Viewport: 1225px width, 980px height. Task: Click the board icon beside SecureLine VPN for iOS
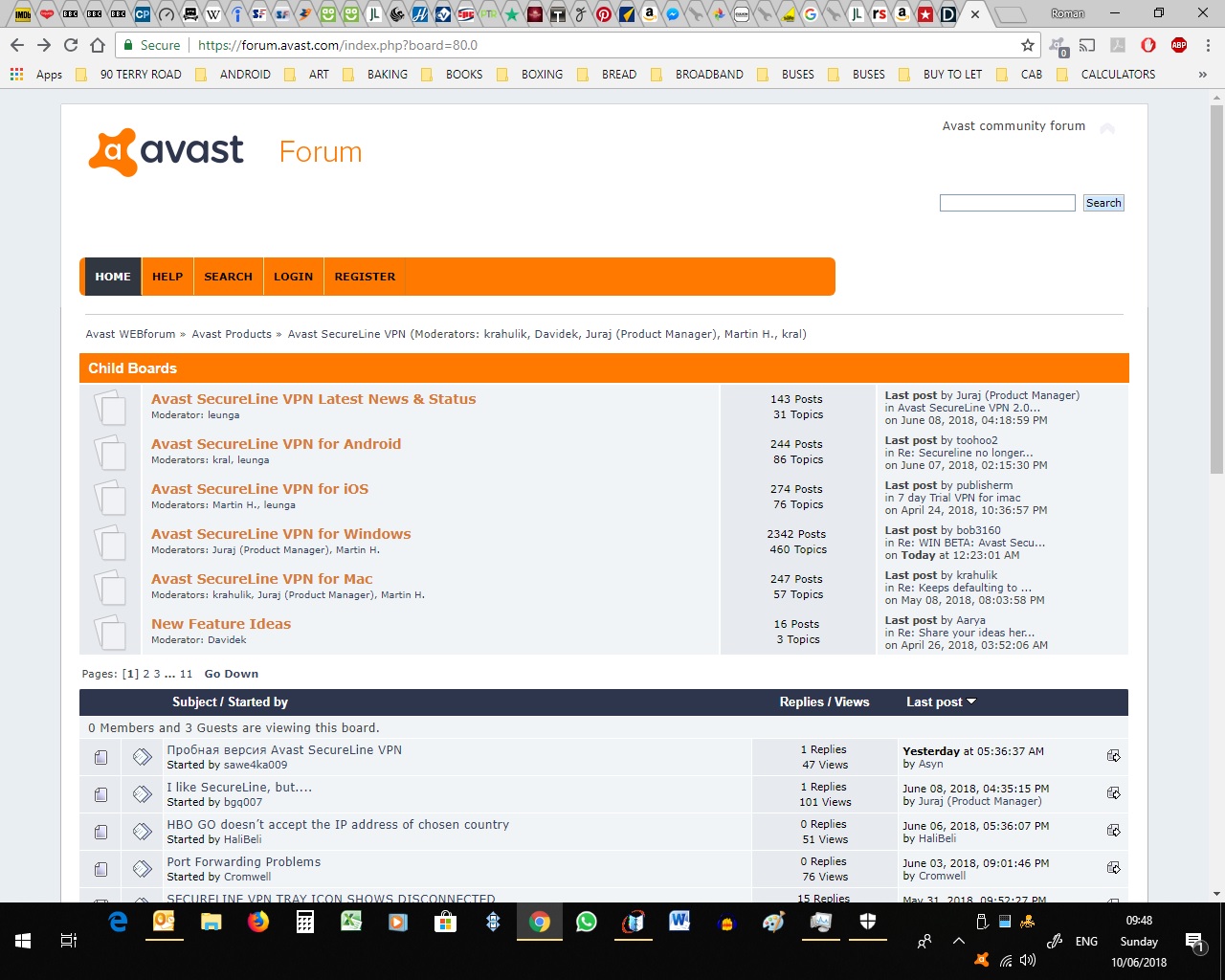pyautogui.click(x=111, y=498)
